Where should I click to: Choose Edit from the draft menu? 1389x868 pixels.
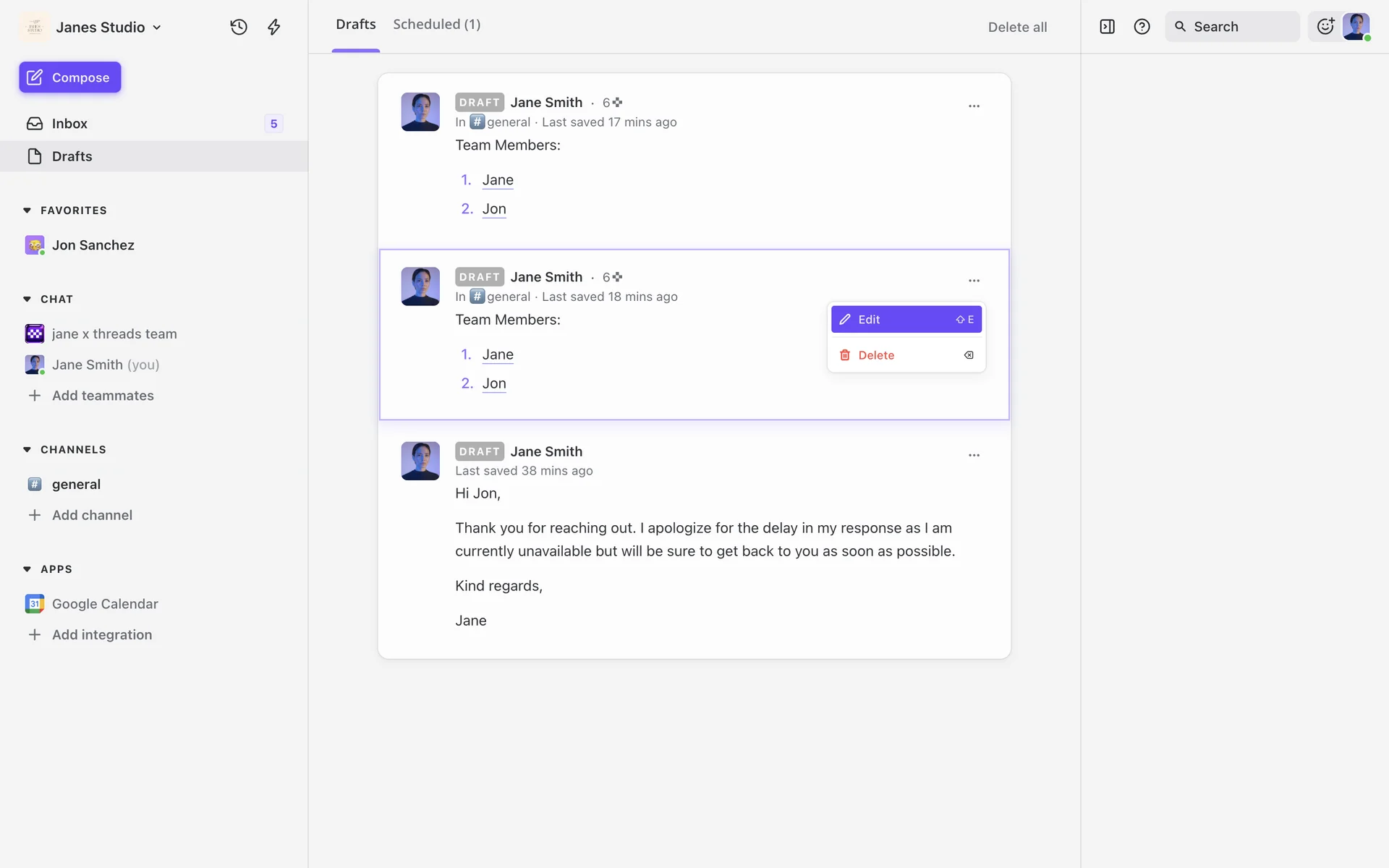906,320
